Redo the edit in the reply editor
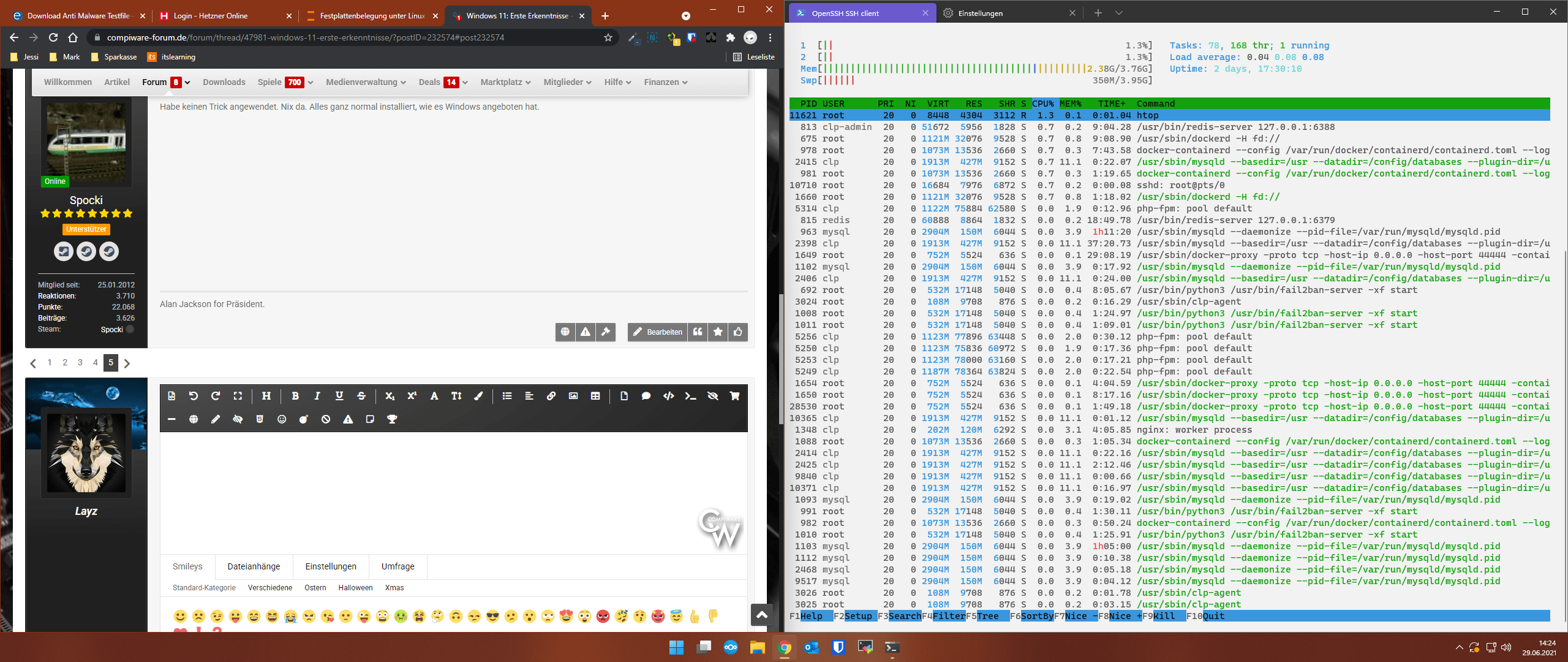 tap(216, 396)
